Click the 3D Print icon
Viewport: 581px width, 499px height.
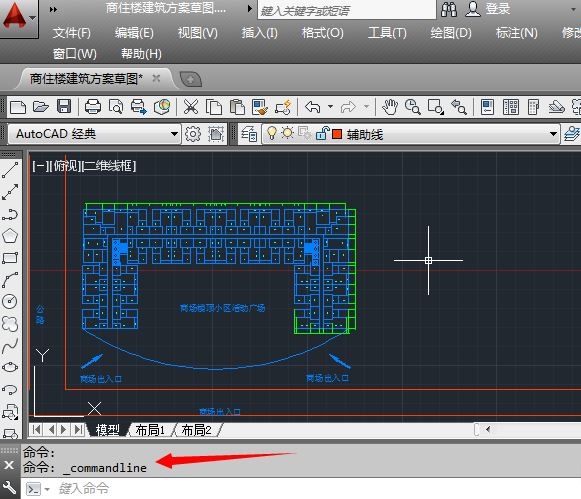coord(162,107)
